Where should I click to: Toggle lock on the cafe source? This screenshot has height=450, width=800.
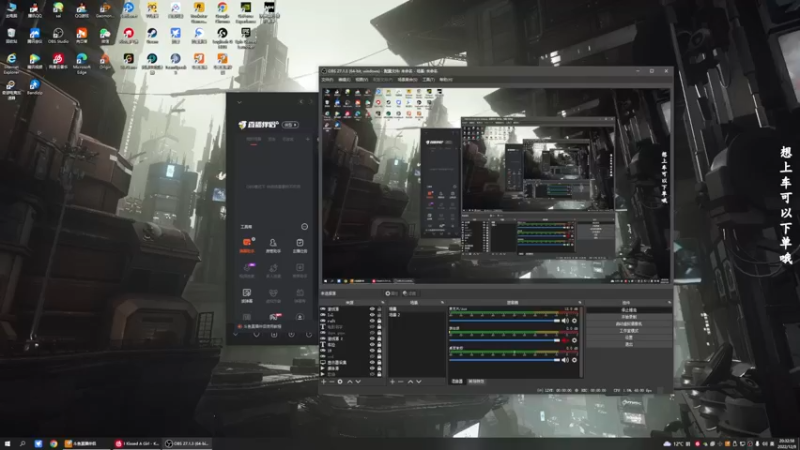[379, 321]
